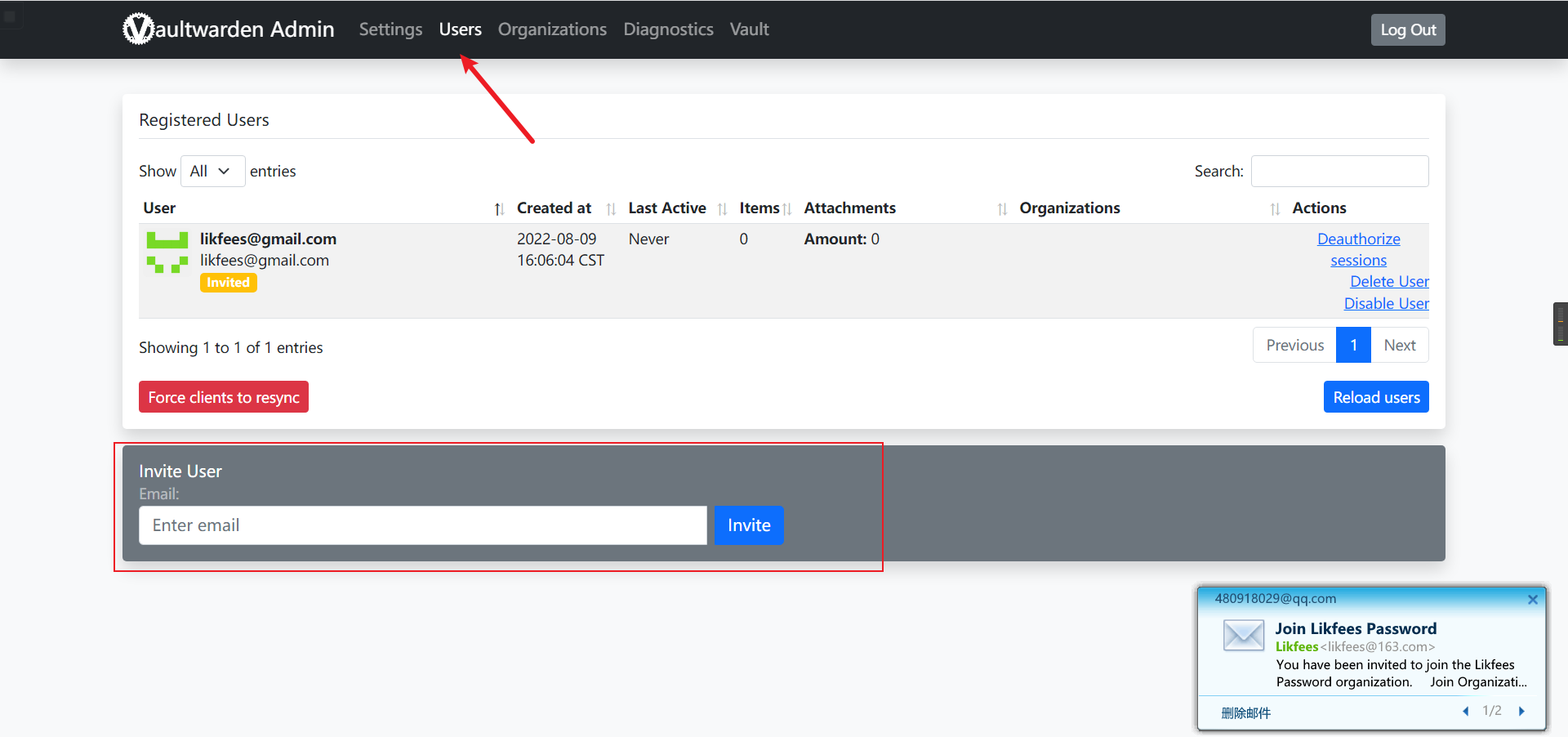Expand the Show entries dropdown
The height and width of the screenshot is (737, 1568).
click(212, 171)
